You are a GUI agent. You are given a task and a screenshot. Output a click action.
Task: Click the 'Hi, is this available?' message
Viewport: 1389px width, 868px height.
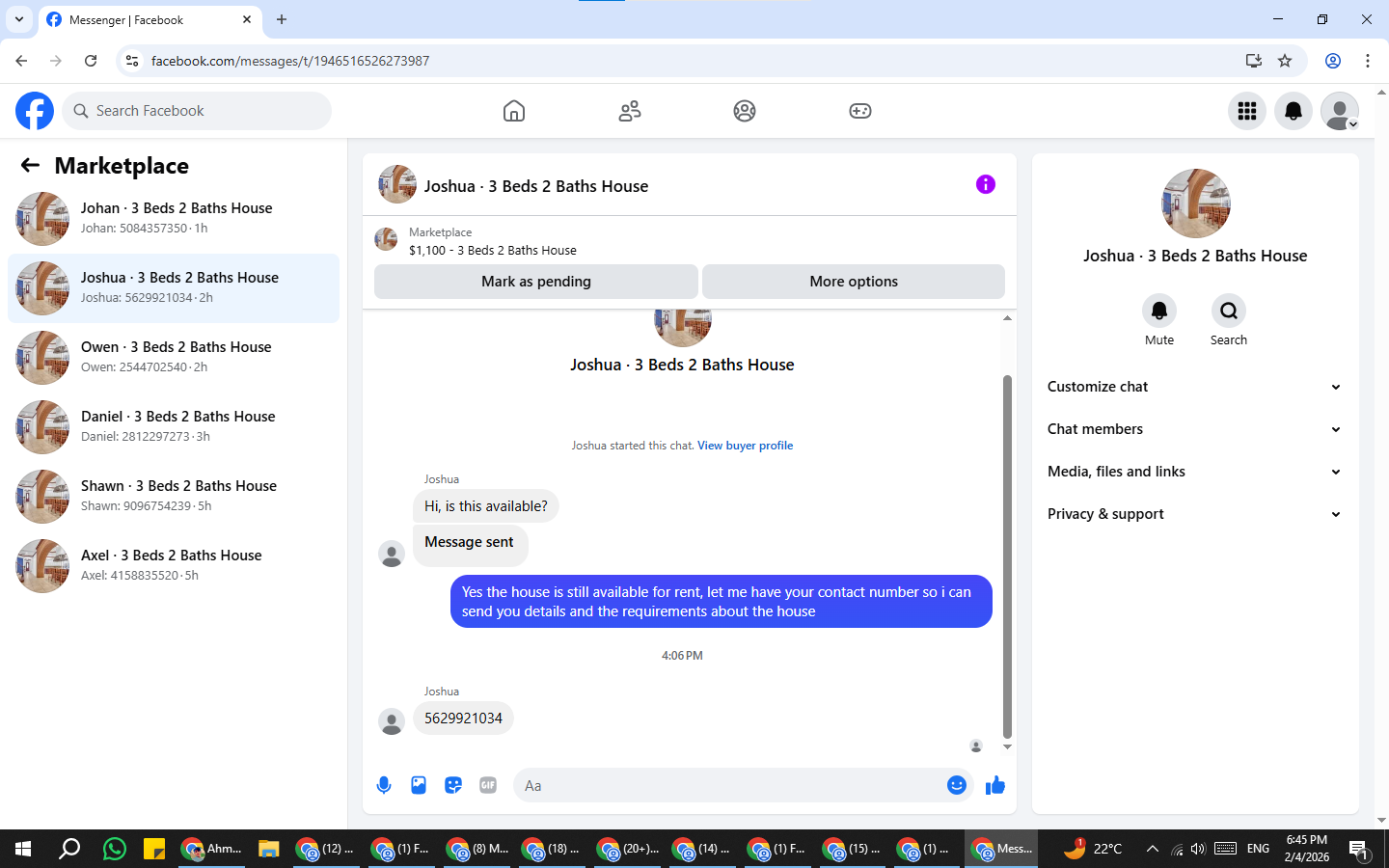coord(486,506)
